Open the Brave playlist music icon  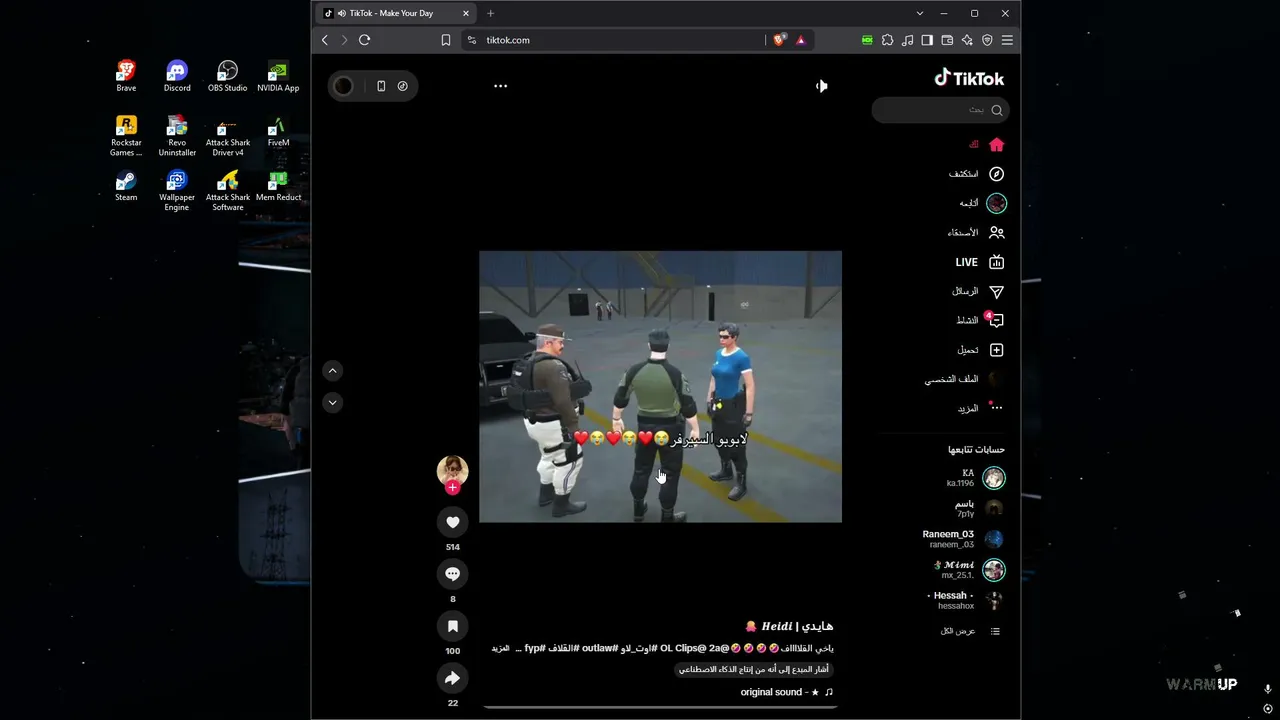click(x=907, y=40)
